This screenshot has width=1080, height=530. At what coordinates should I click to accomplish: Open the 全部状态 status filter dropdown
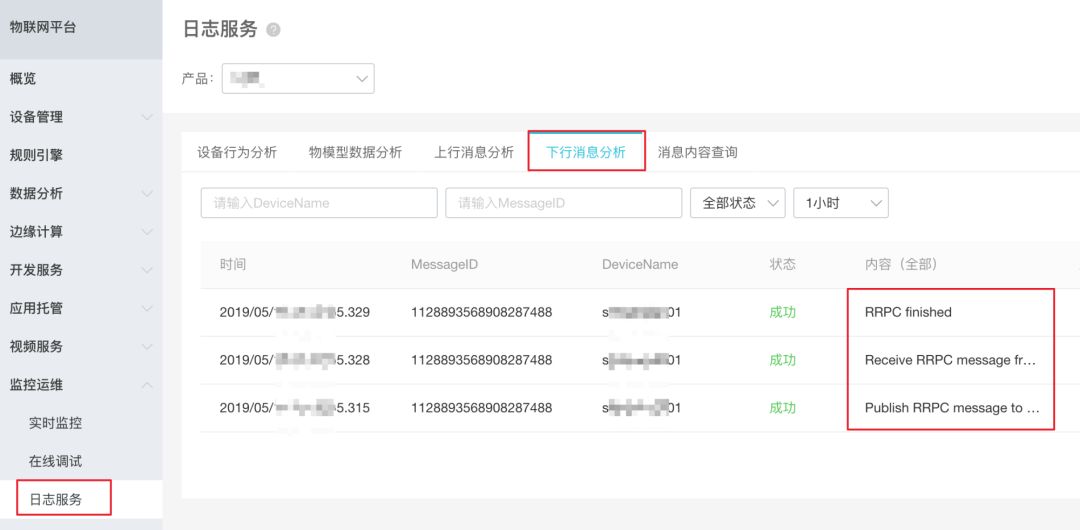click(737, 203)
